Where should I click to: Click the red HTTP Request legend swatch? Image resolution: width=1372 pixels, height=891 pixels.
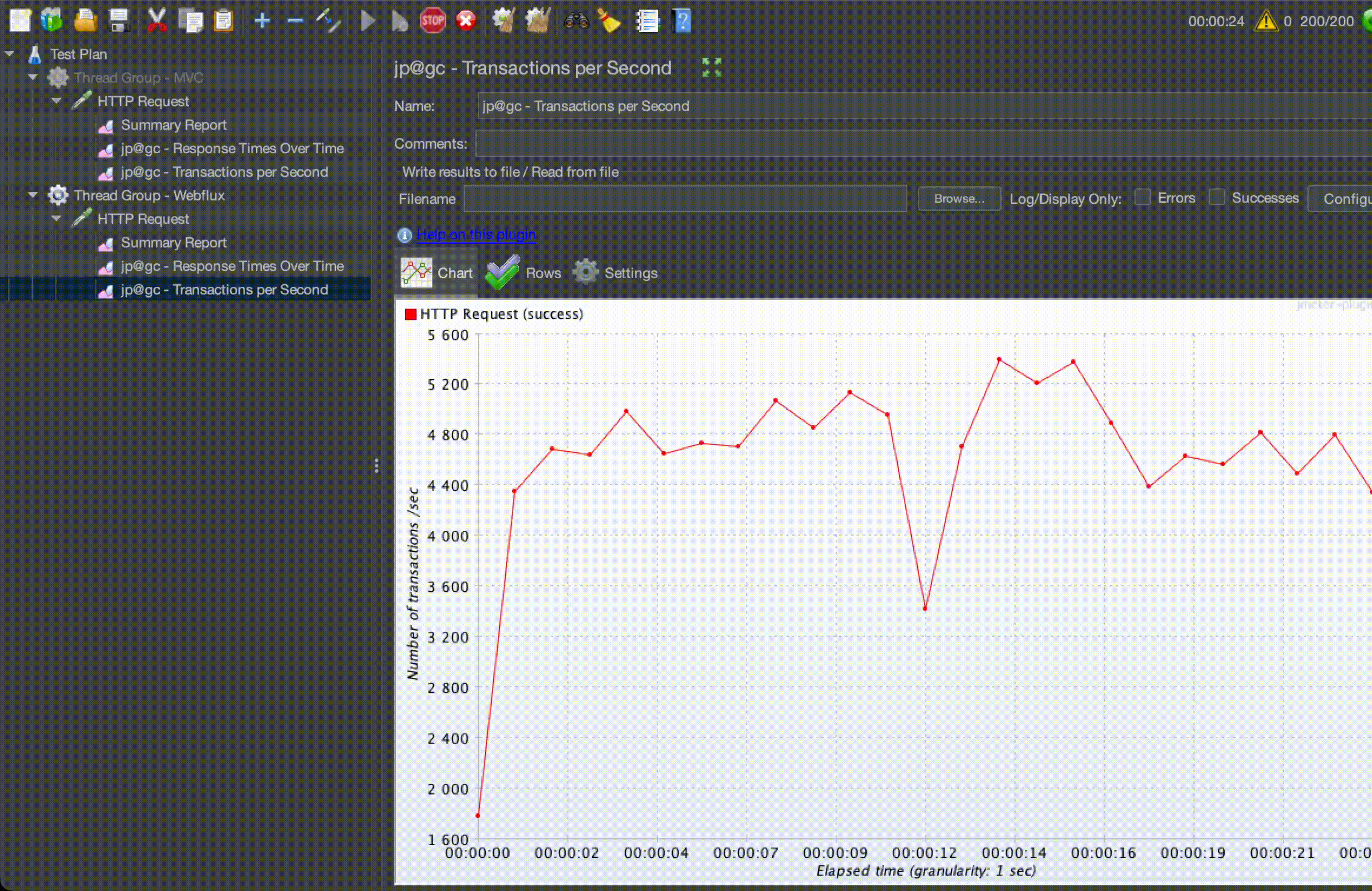coord(411,314)
